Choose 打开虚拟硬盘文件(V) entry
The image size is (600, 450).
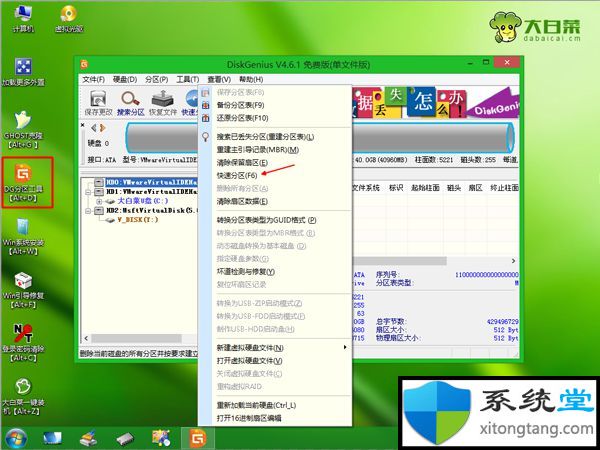point(275,361)
